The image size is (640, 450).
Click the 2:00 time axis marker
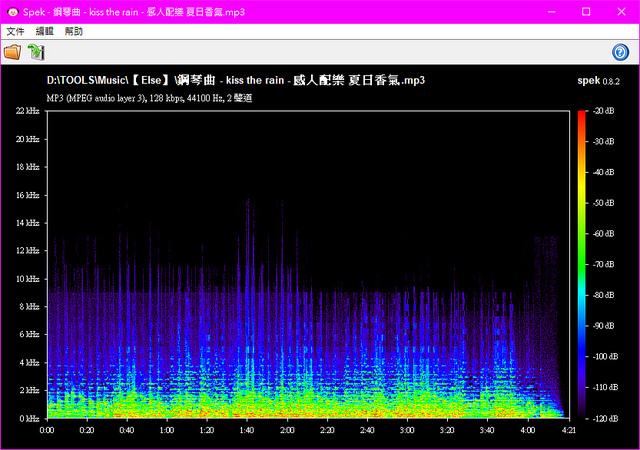point(287,430)
